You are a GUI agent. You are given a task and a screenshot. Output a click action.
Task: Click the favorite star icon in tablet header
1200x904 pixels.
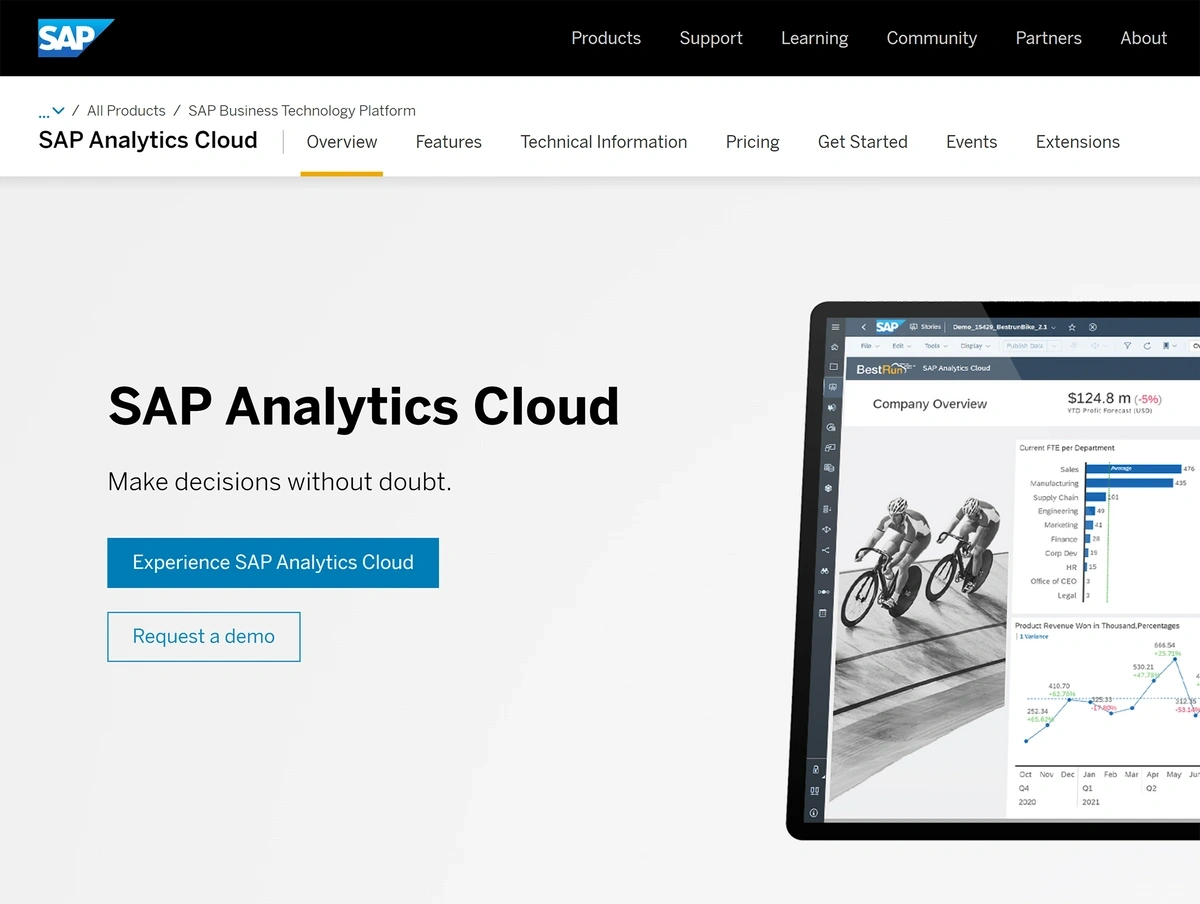point(1072,327)
